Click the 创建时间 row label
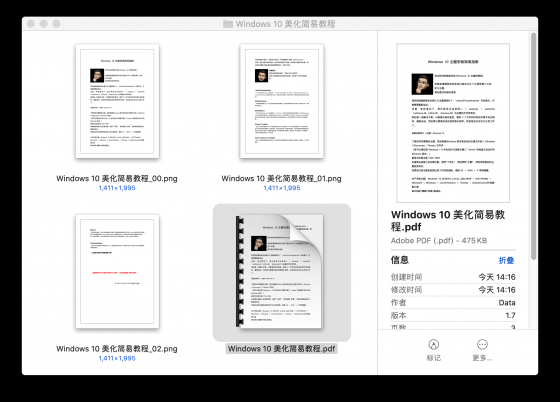 (406, 277)
